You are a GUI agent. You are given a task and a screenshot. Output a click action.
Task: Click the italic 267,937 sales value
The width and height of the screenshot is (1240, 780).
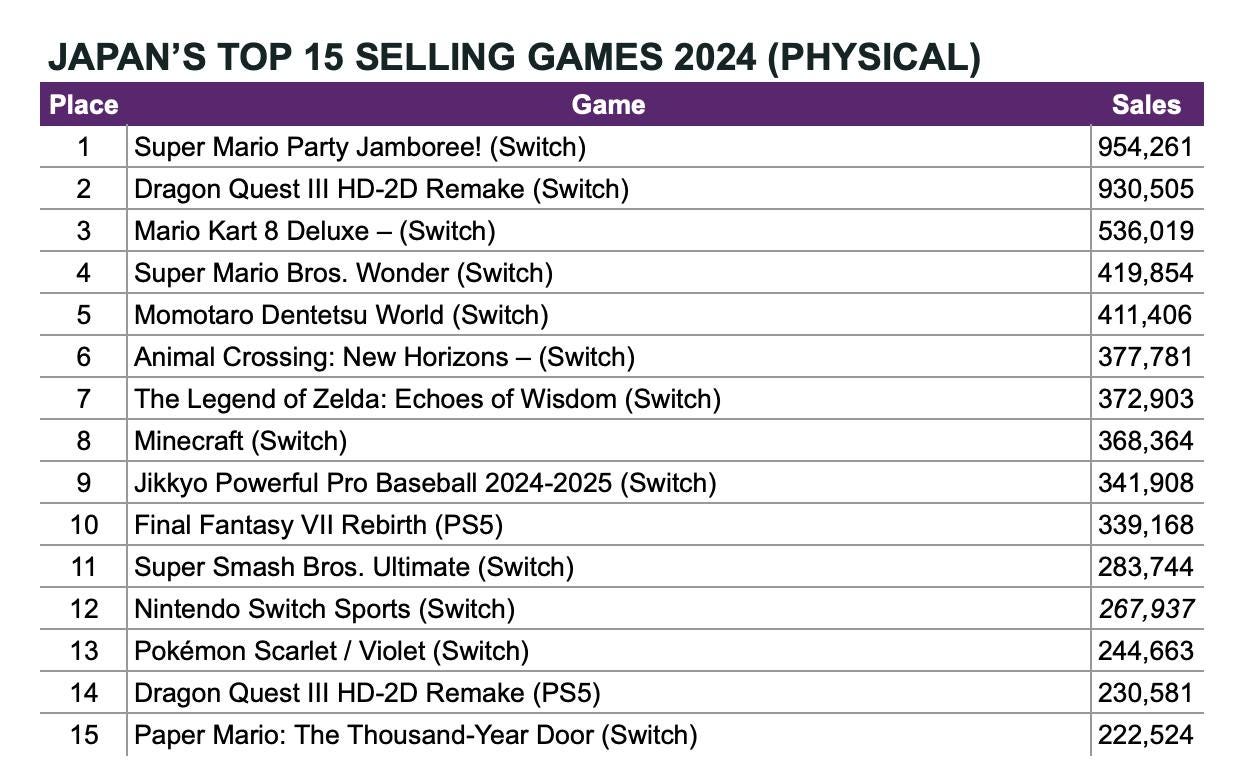pyautogui.click(x=1145, y=609)
